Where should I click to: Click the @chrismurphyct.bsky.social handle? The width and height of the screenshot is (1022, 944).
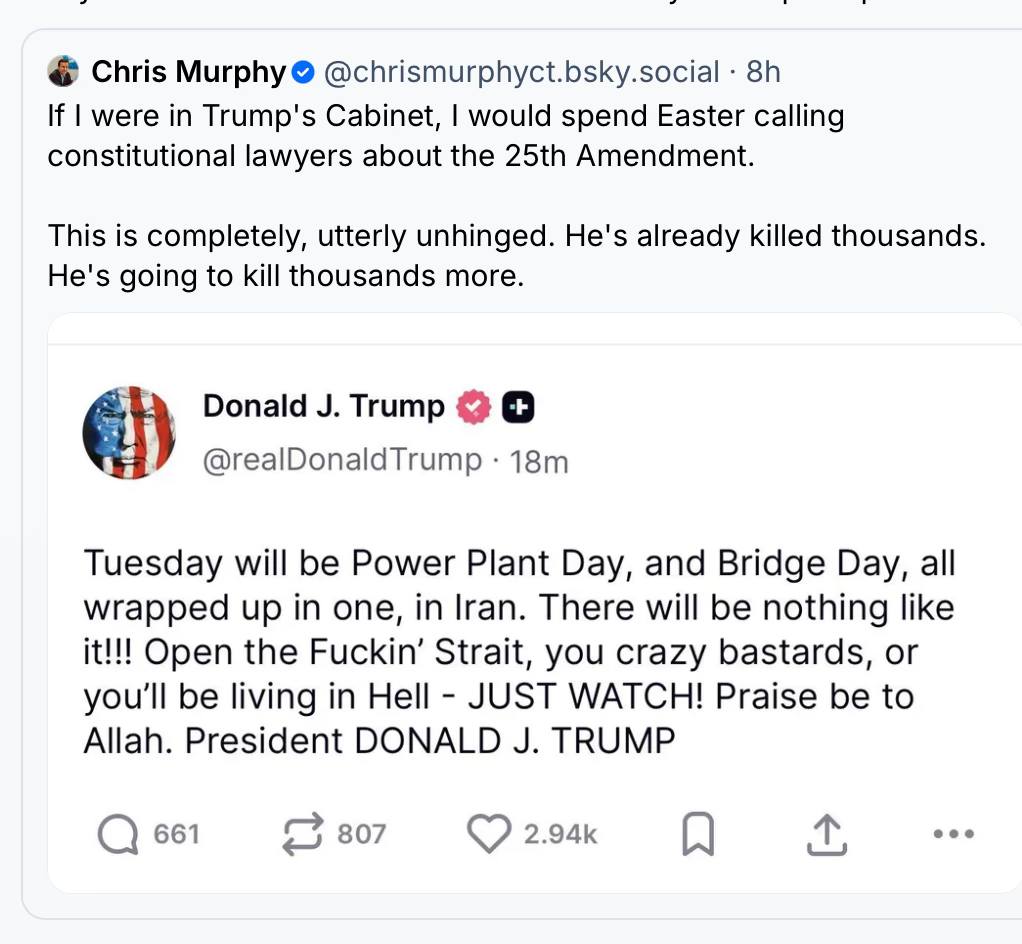point(522,72)
